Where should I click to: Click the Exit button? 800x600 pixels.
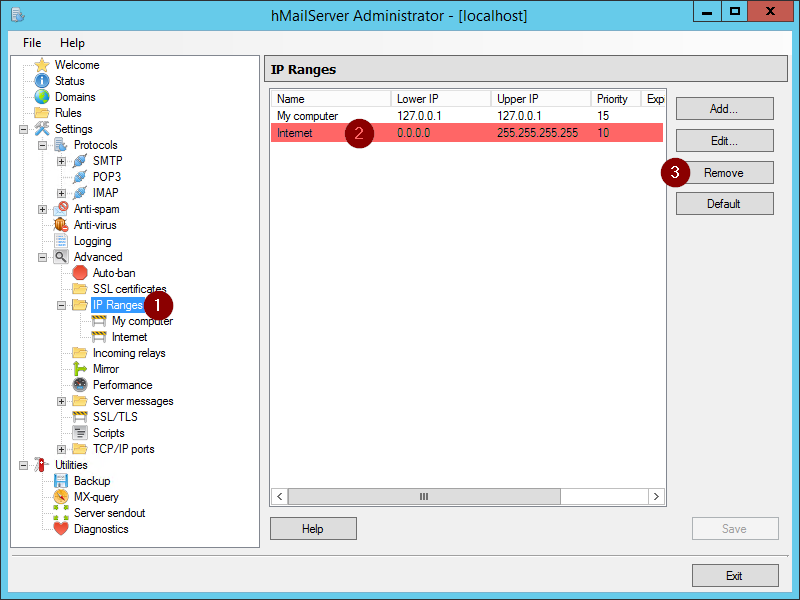[x=735, y=576]
